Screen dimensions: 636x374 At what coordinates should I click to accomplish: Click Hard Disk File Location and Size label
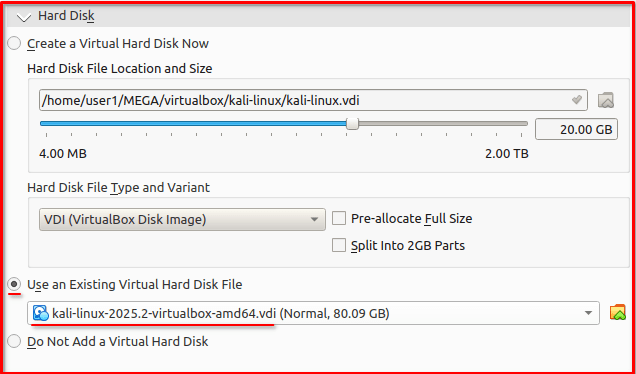pyautogui.click(x=120, y=69)
